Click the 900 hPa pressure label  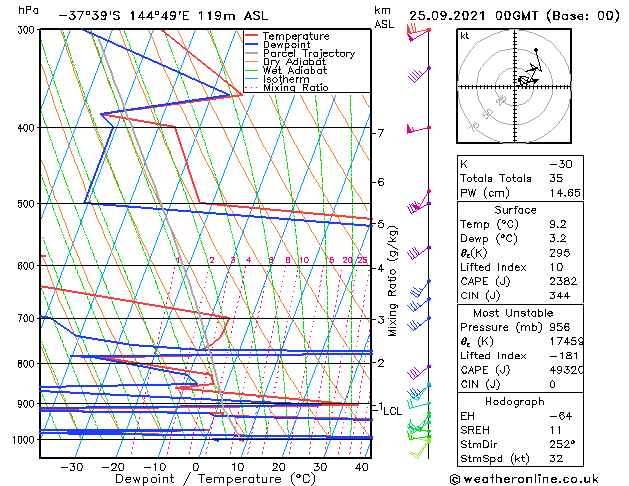tap(28, 404)
